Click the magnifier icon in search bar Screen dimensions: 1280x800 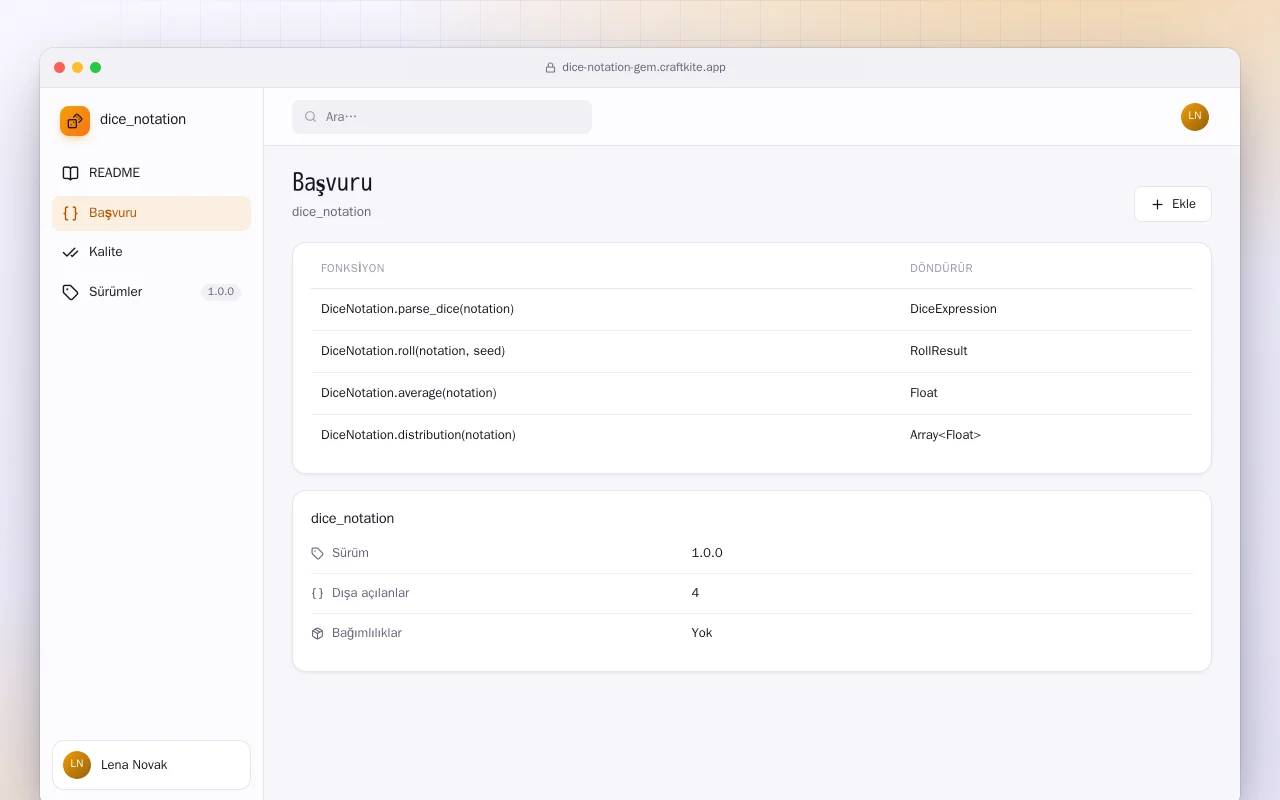tap(311, 117)
